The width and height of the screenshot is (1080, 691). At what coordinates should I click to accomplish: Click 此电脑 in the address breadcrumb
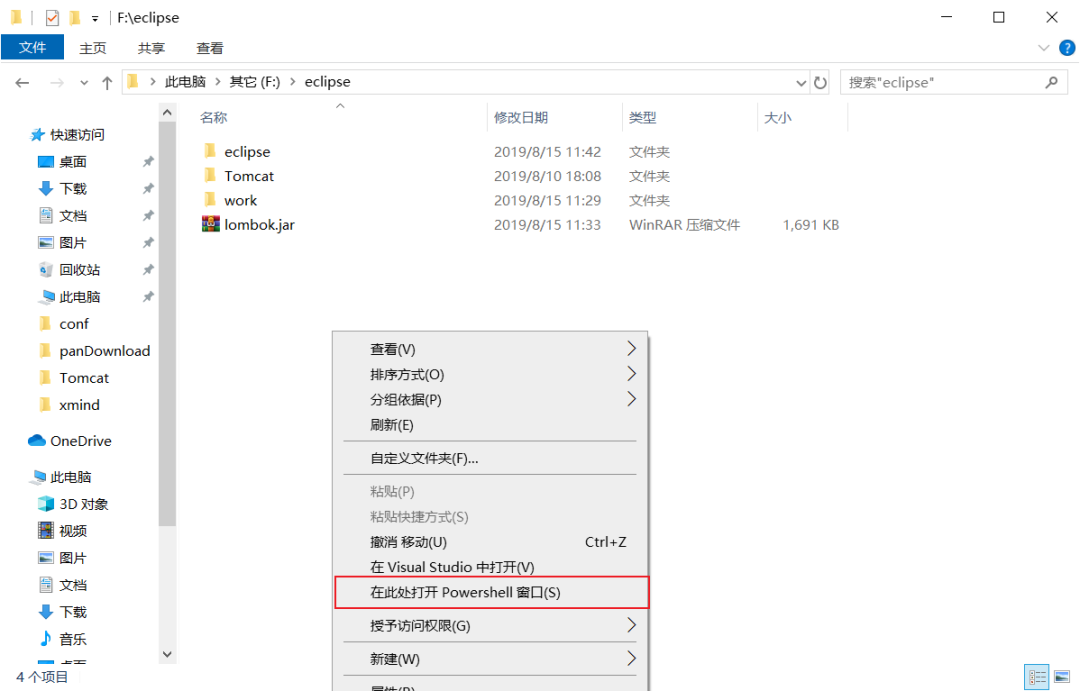[185, 82]
